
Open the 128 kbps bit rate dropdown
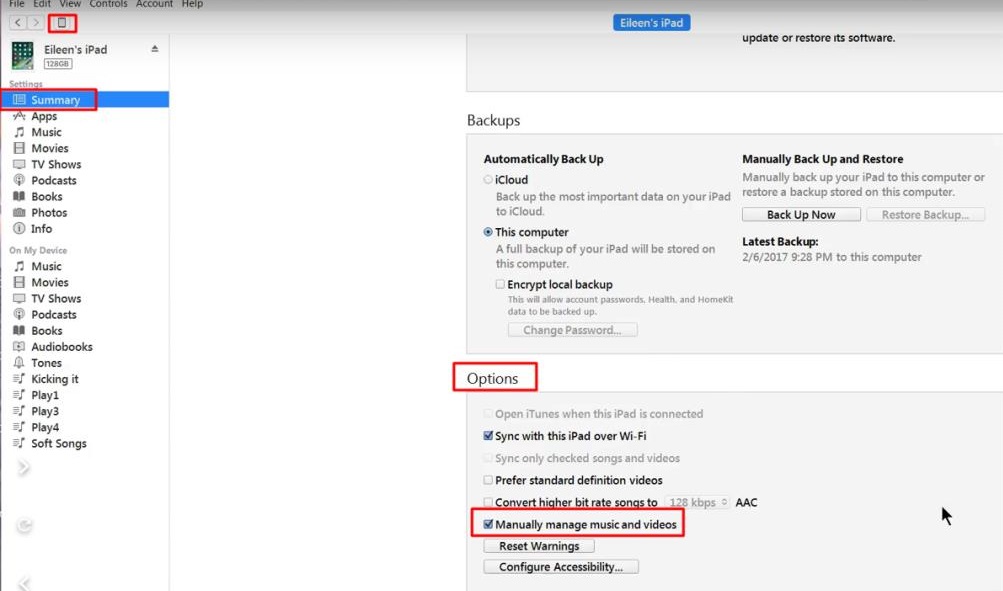[x=697, y=502]
